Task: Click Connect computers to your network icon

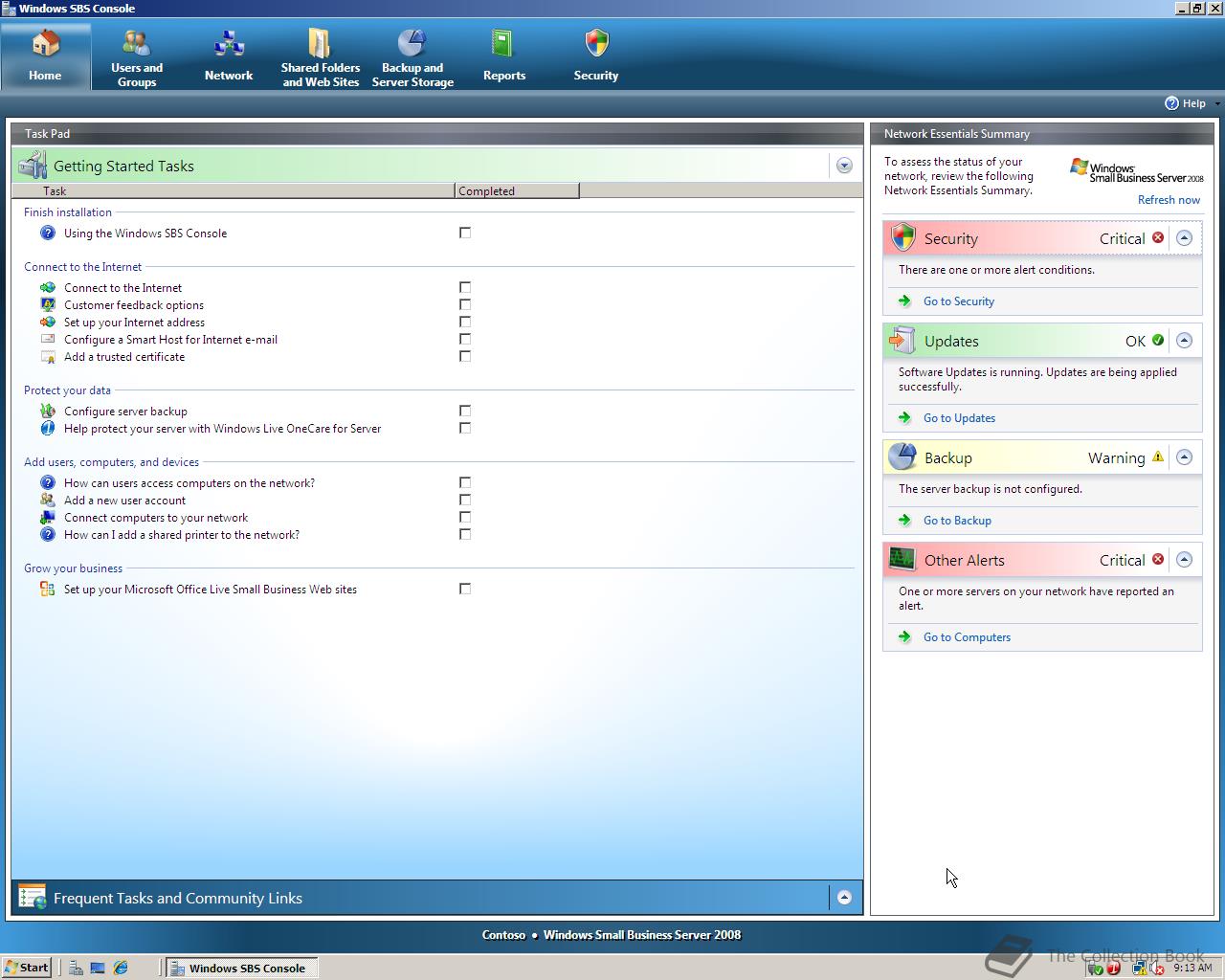Action: (x=48, y=517)
